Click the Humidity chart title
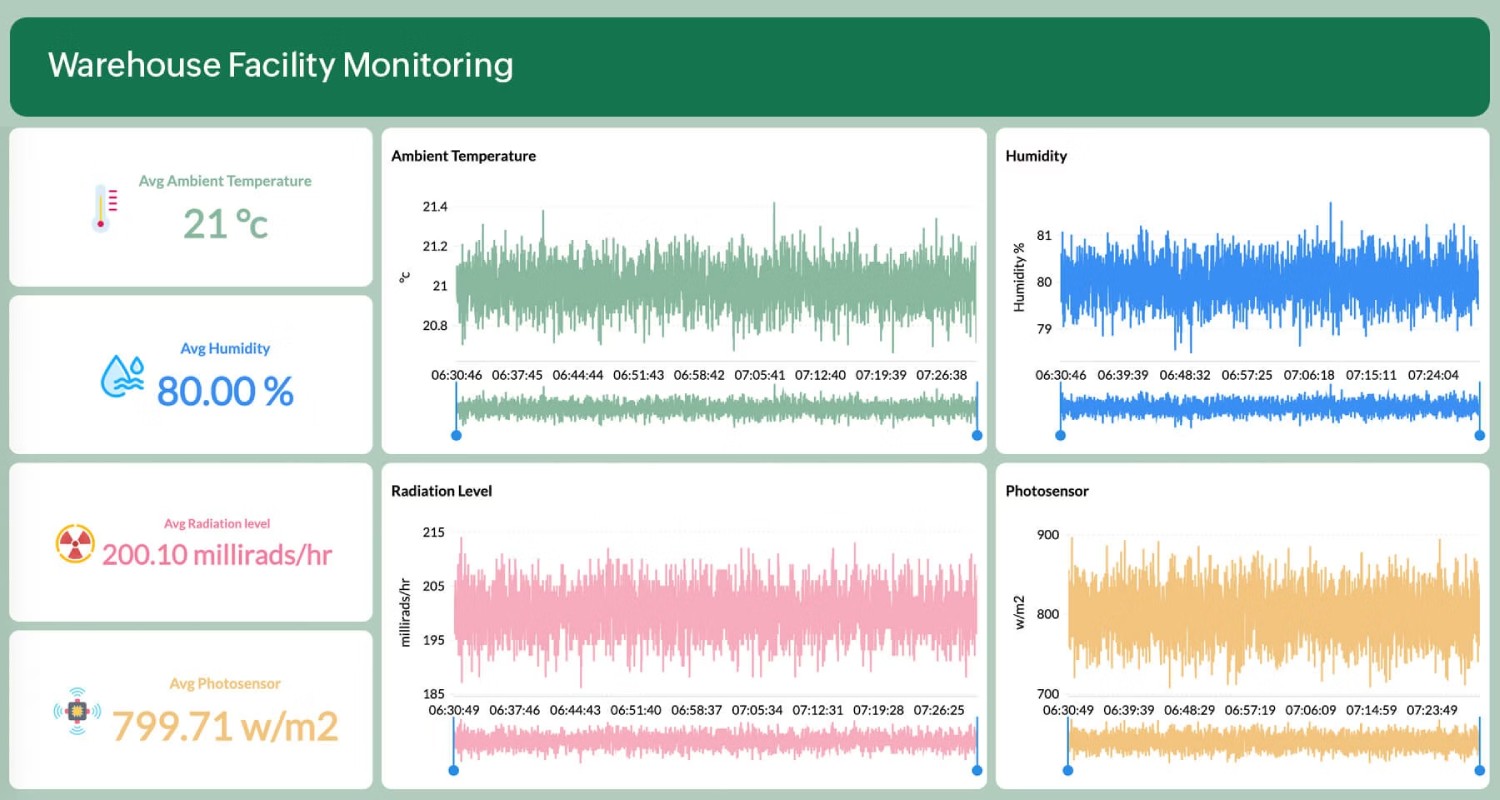1500x800 pixels. pos(1036,156)
